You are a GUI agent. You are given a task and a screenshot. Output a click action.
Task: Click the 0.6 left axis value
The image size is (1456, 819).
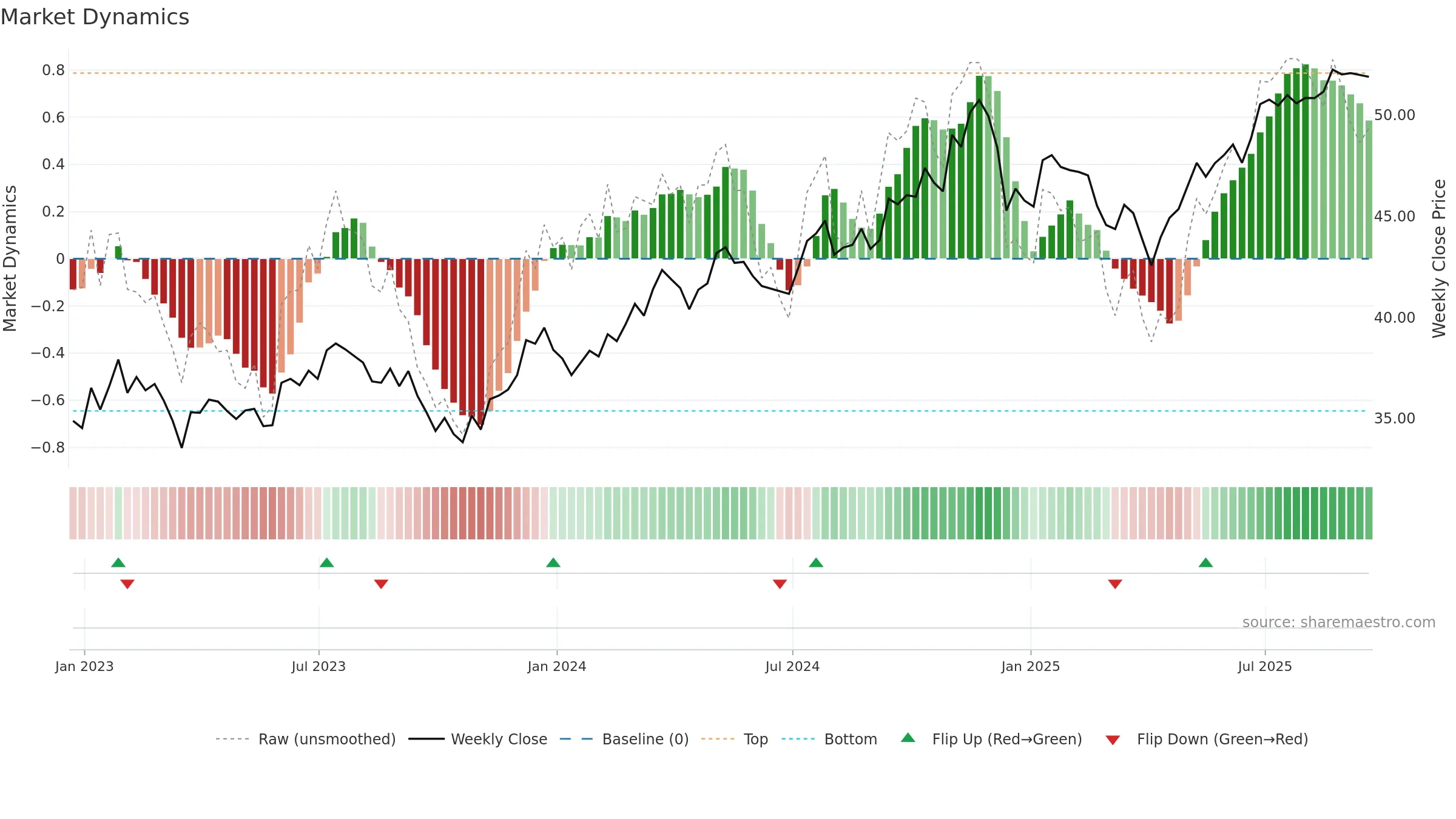53,118
